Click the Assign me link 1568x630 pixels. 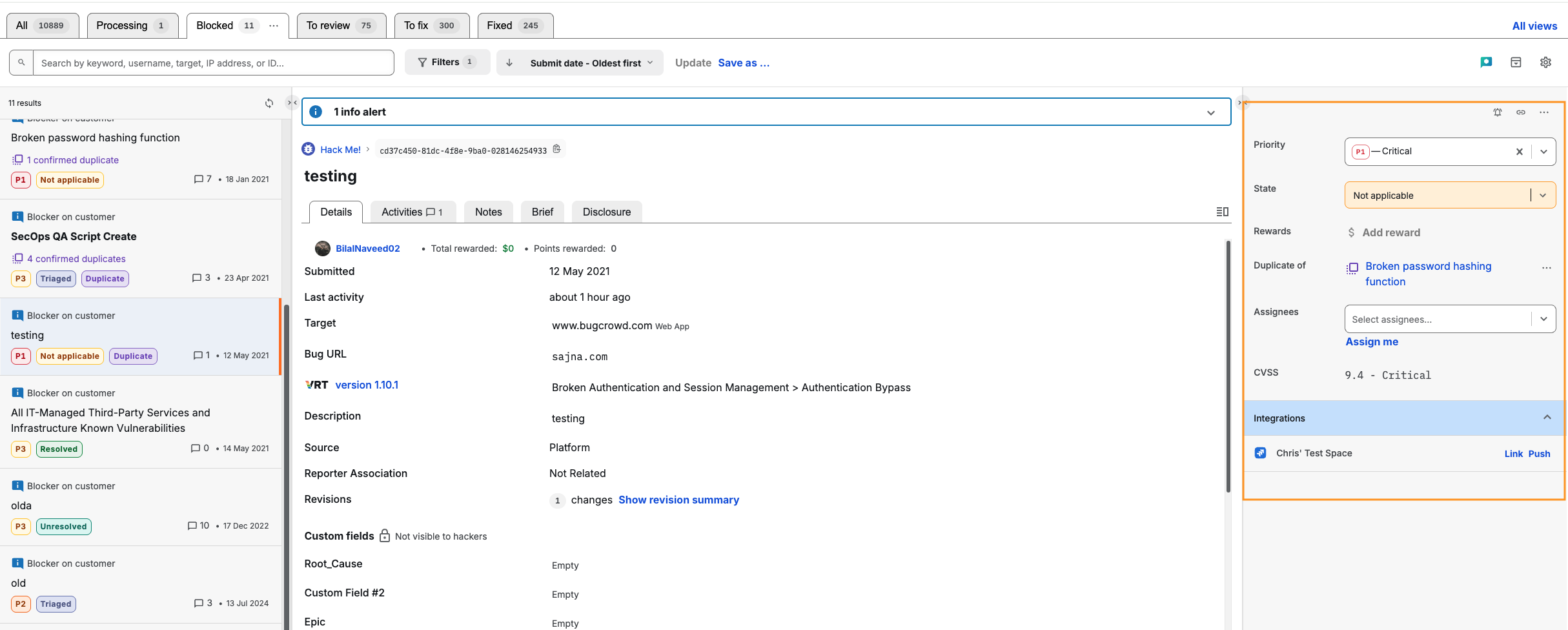(1371, 342)
